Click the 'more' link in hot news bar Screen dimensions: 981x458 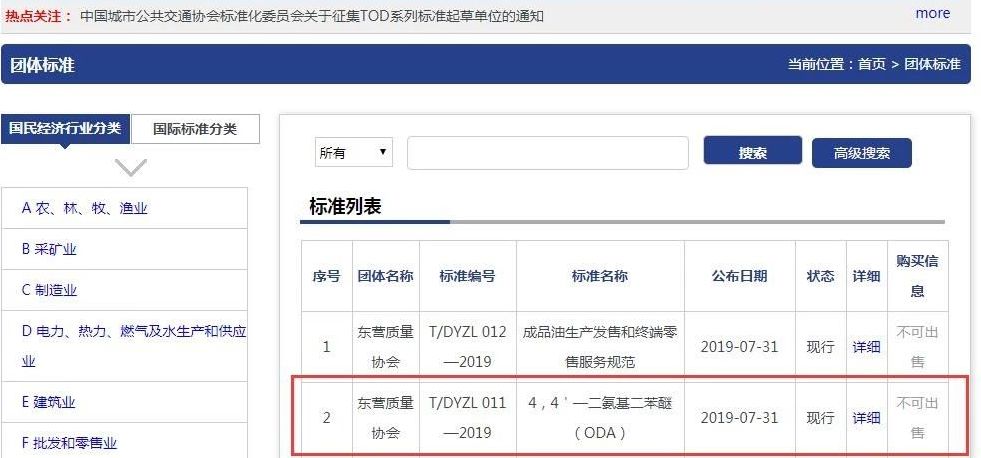[x=932, y=13]
